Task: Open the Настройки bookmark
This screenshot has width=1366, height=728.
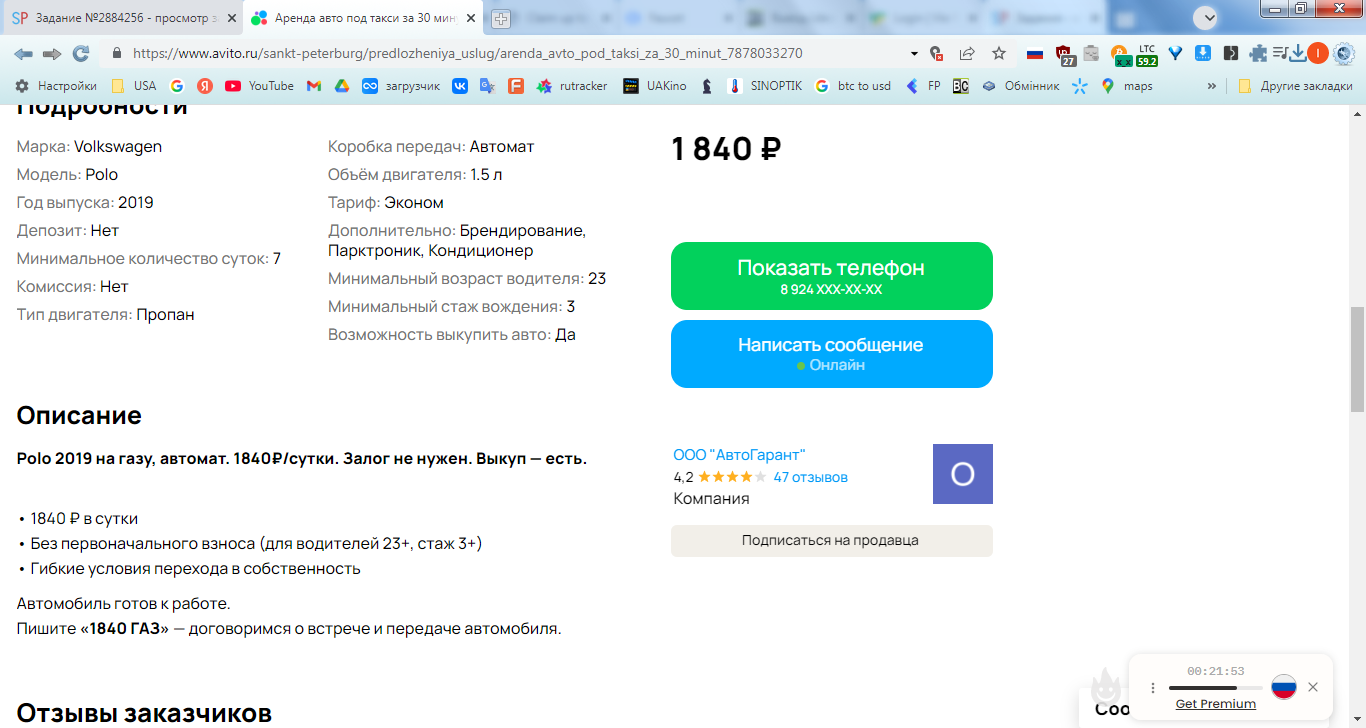Action: point(56,86)
